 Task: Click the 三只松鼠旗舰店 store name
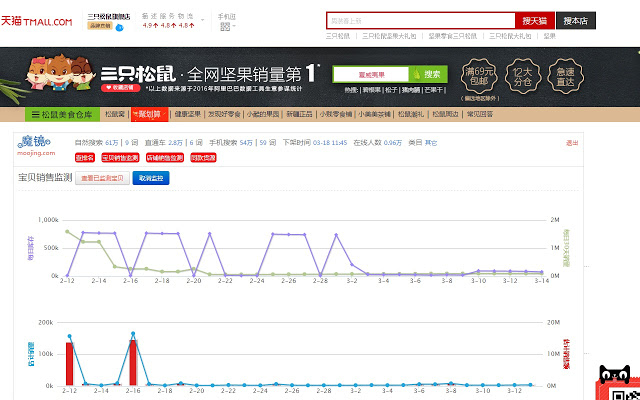click(109, 17)
